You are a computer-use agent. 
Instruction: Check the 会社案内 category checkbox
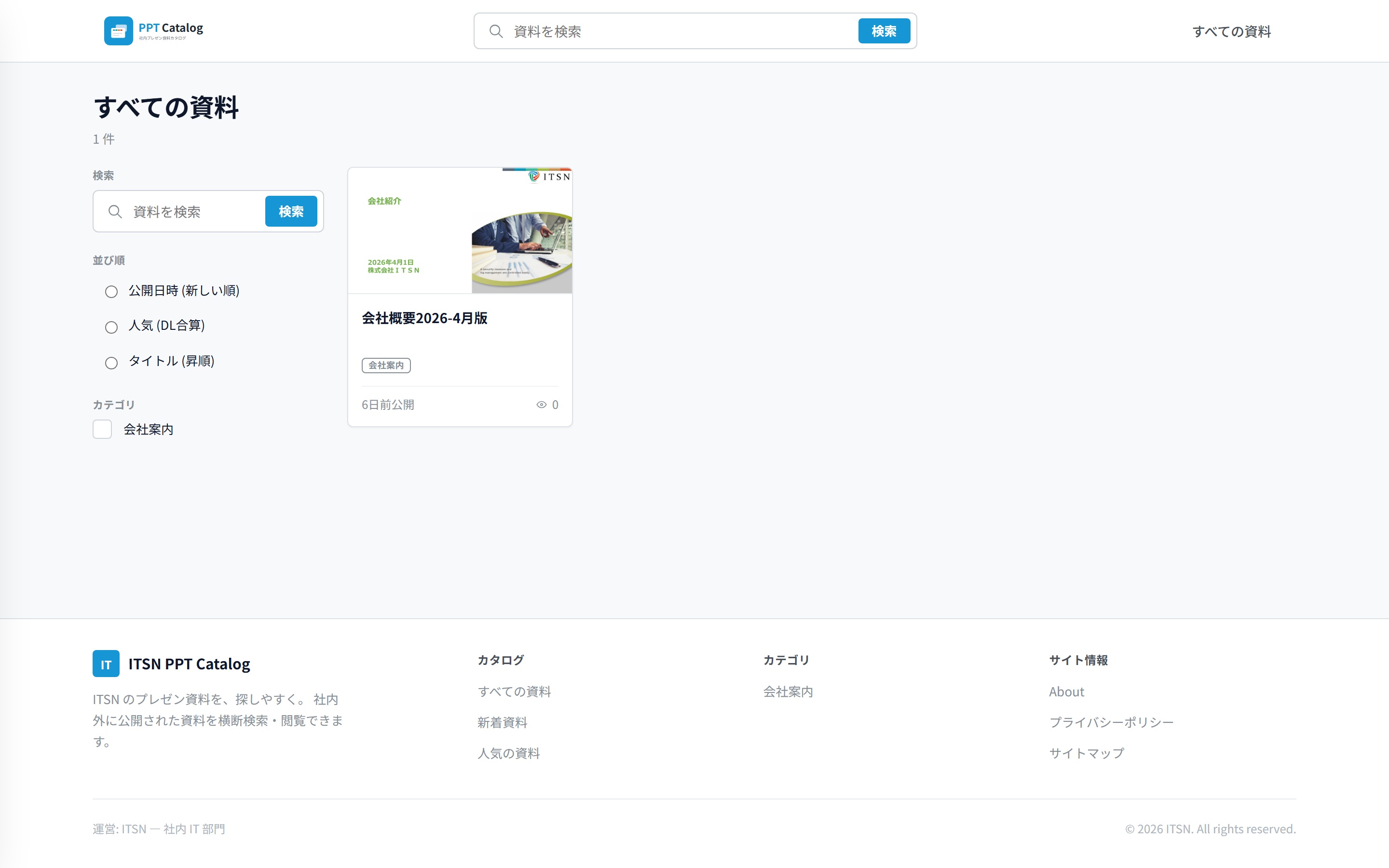coord(102,429)
